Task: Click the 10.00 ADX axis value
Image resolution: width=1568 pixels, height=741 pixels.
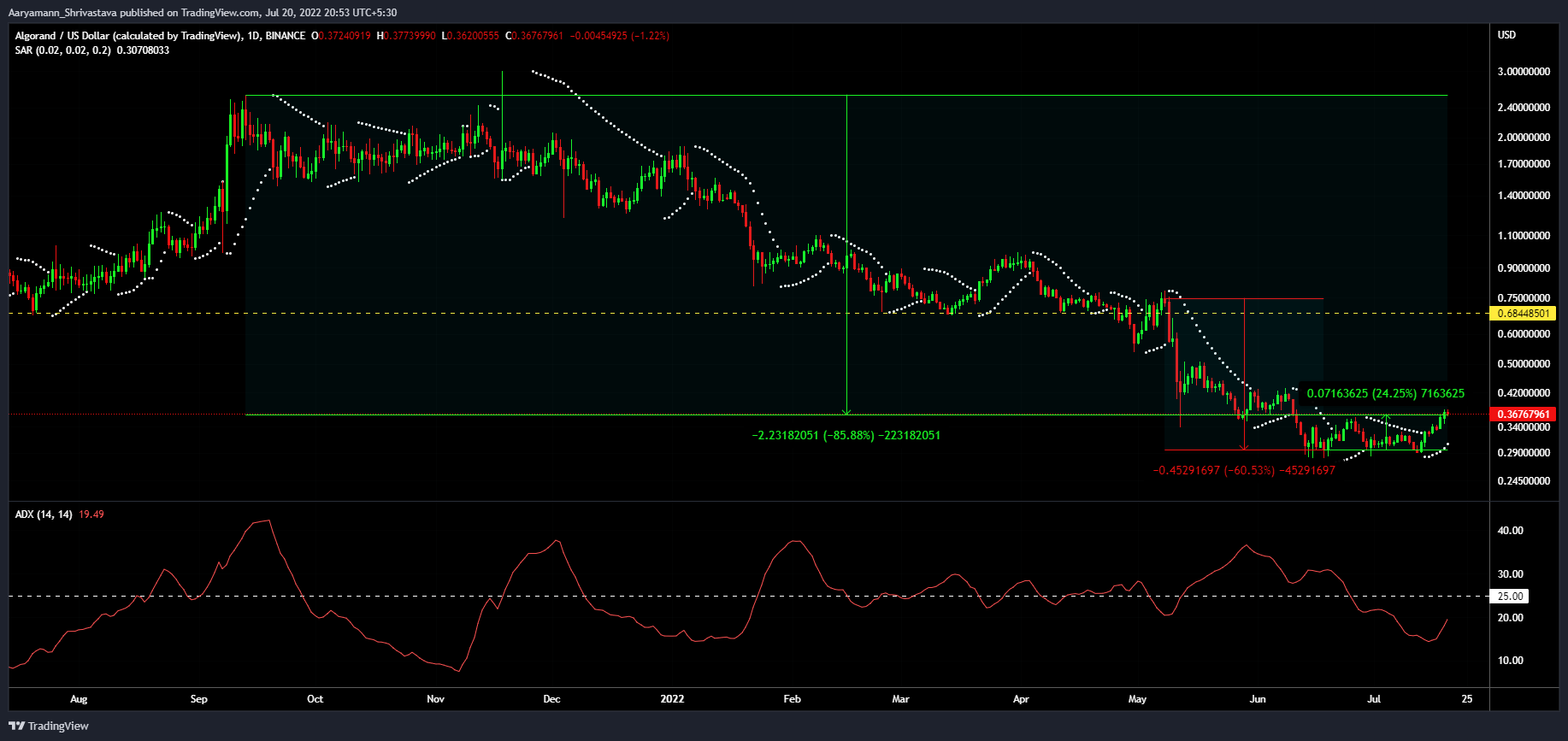Action: click(x=1511, y=661)
